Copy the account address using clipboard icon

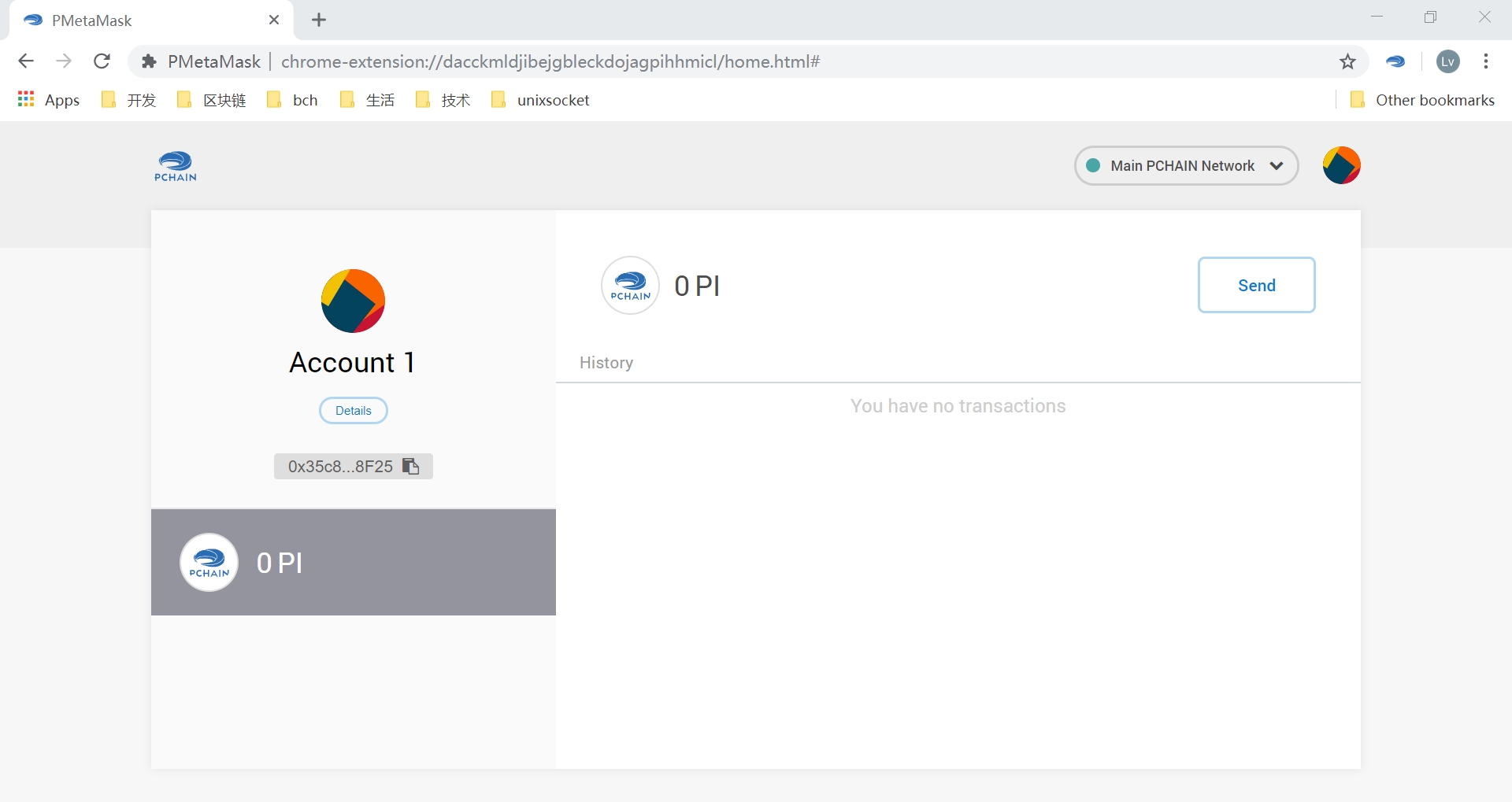(410, 467)
